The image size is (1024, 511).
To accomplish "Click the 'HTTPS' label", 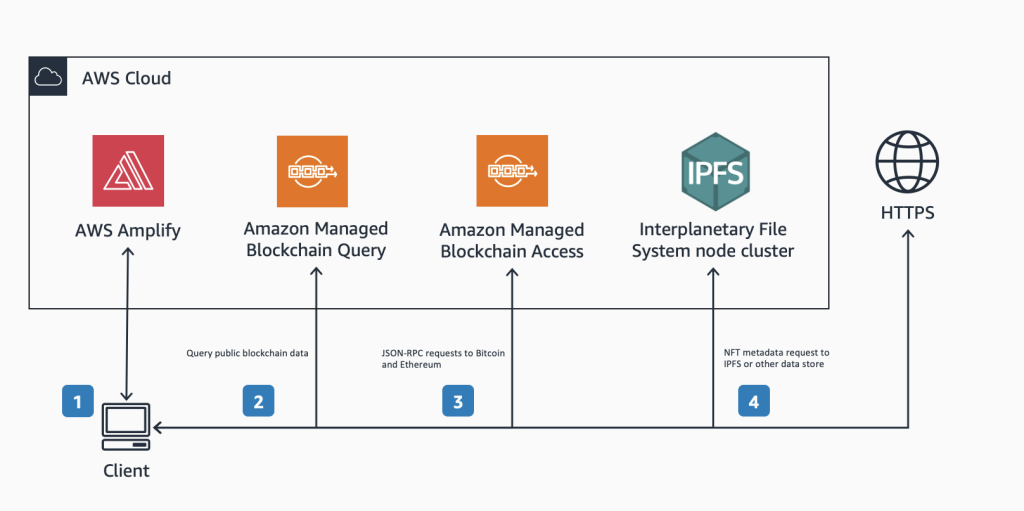I will pyautogui.click(x=907, y=213).
